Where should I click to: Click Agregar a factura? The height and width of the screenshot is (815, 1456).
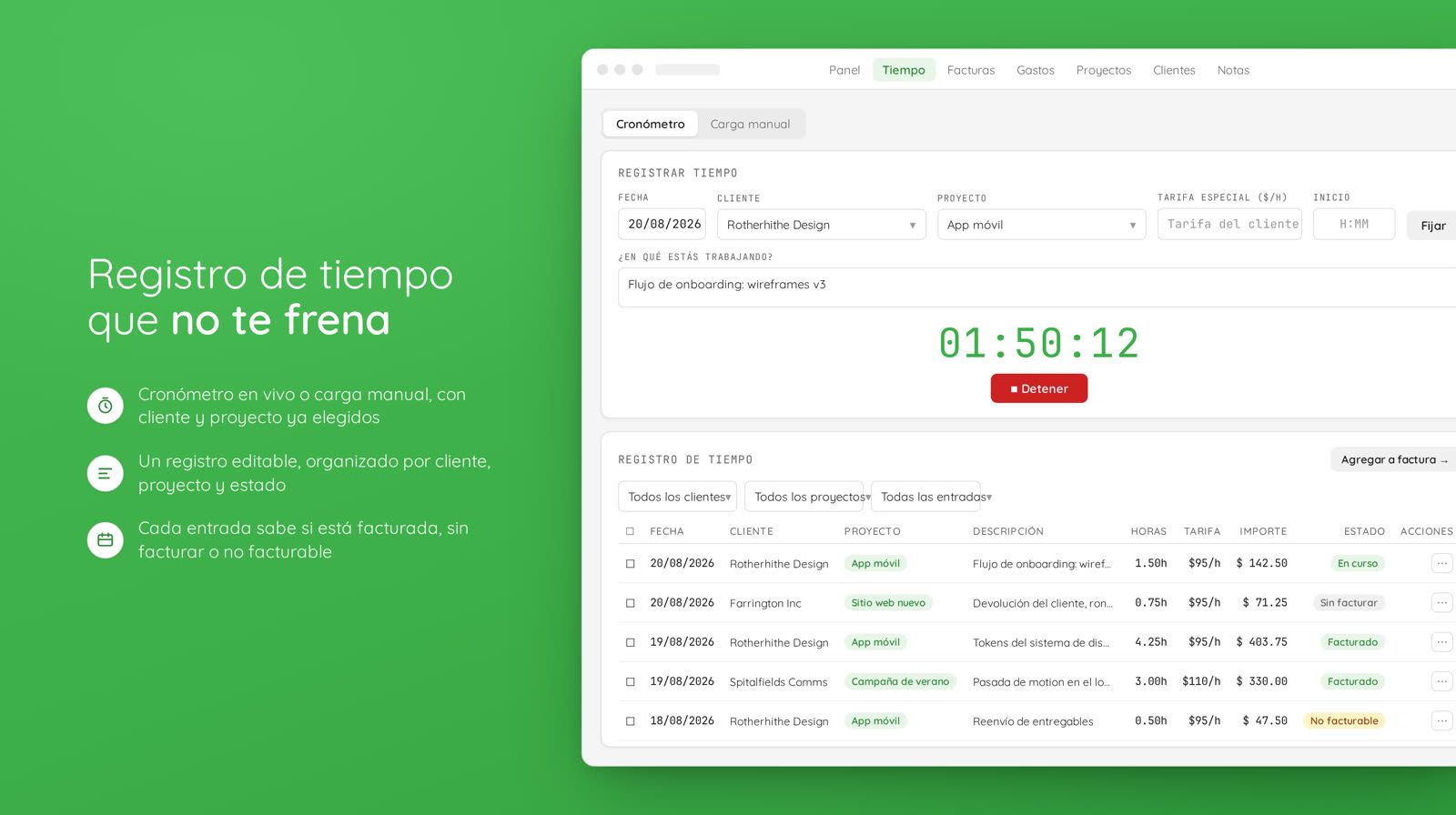(x=1393, y=460)
